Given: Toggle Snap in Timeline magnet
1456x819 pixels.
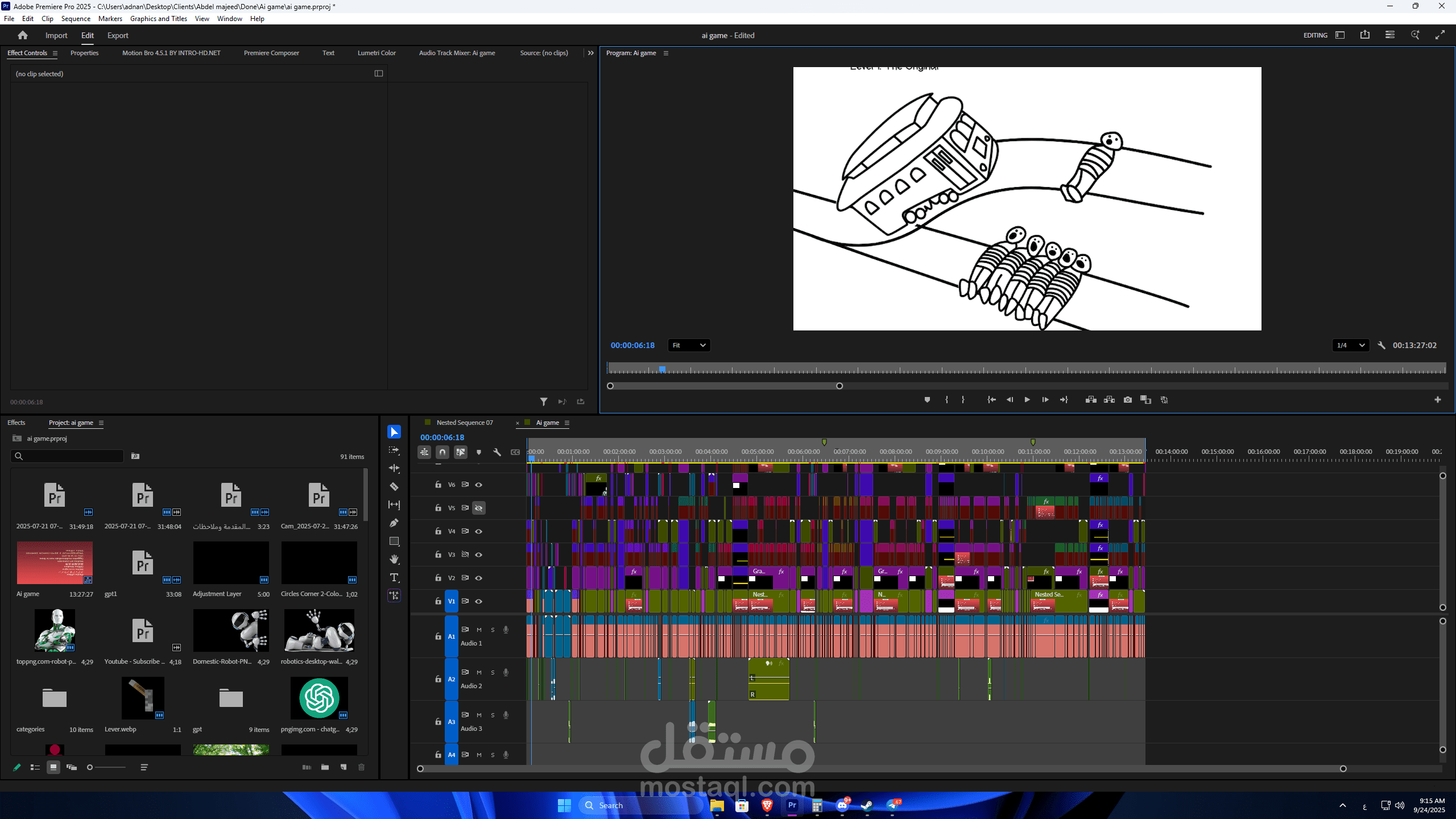Looking at the screenshot, I should click(442, 452).
